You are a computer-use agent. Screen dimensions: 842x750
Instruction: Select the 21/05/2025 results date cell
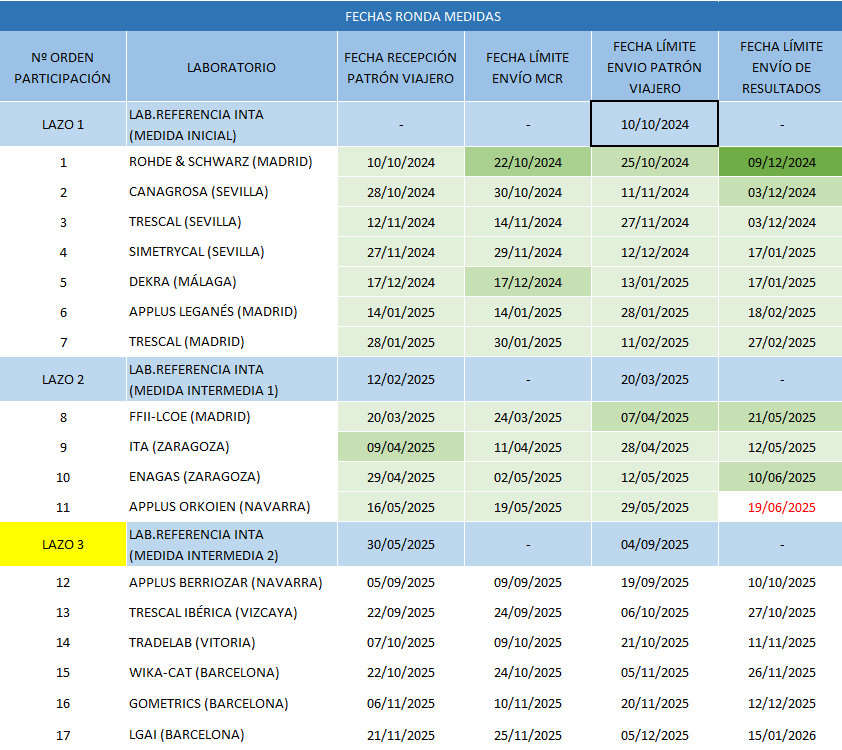(x=781, y=417)
